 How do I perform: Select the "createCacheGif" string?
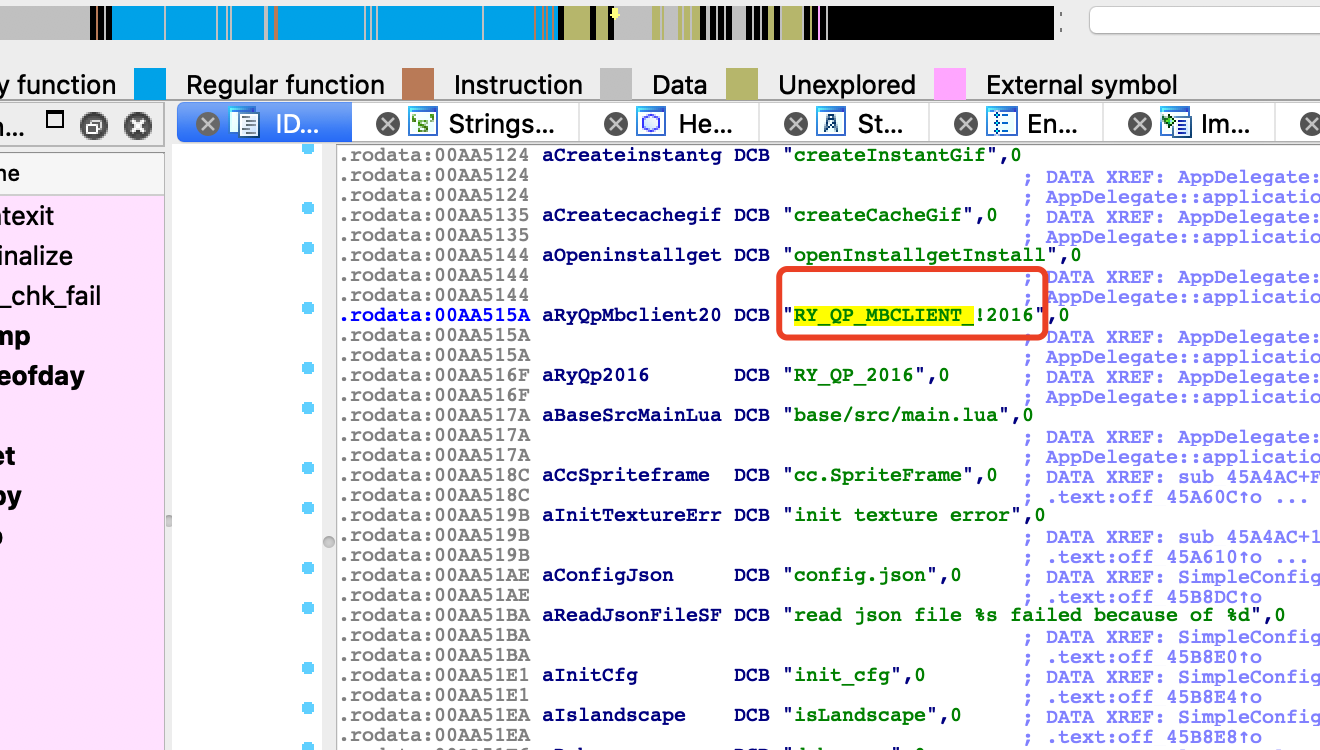click(885, 215)
